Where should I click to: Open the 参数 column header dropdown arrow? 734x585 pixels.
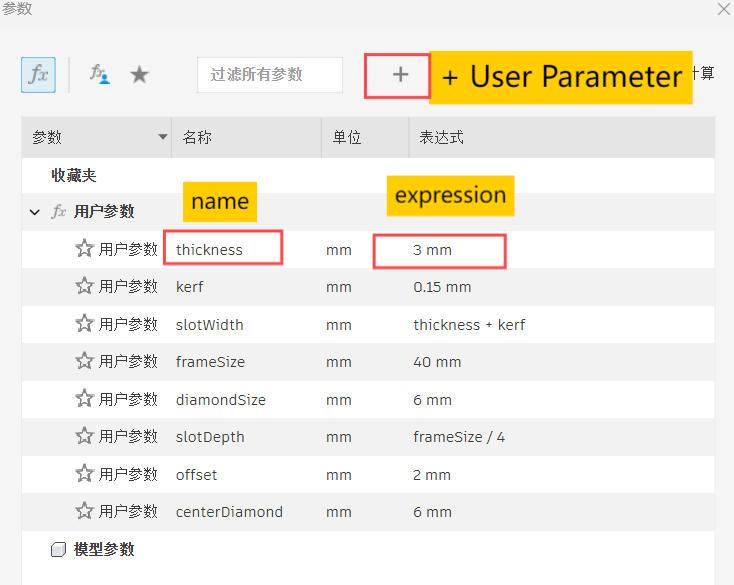(162, 137)
